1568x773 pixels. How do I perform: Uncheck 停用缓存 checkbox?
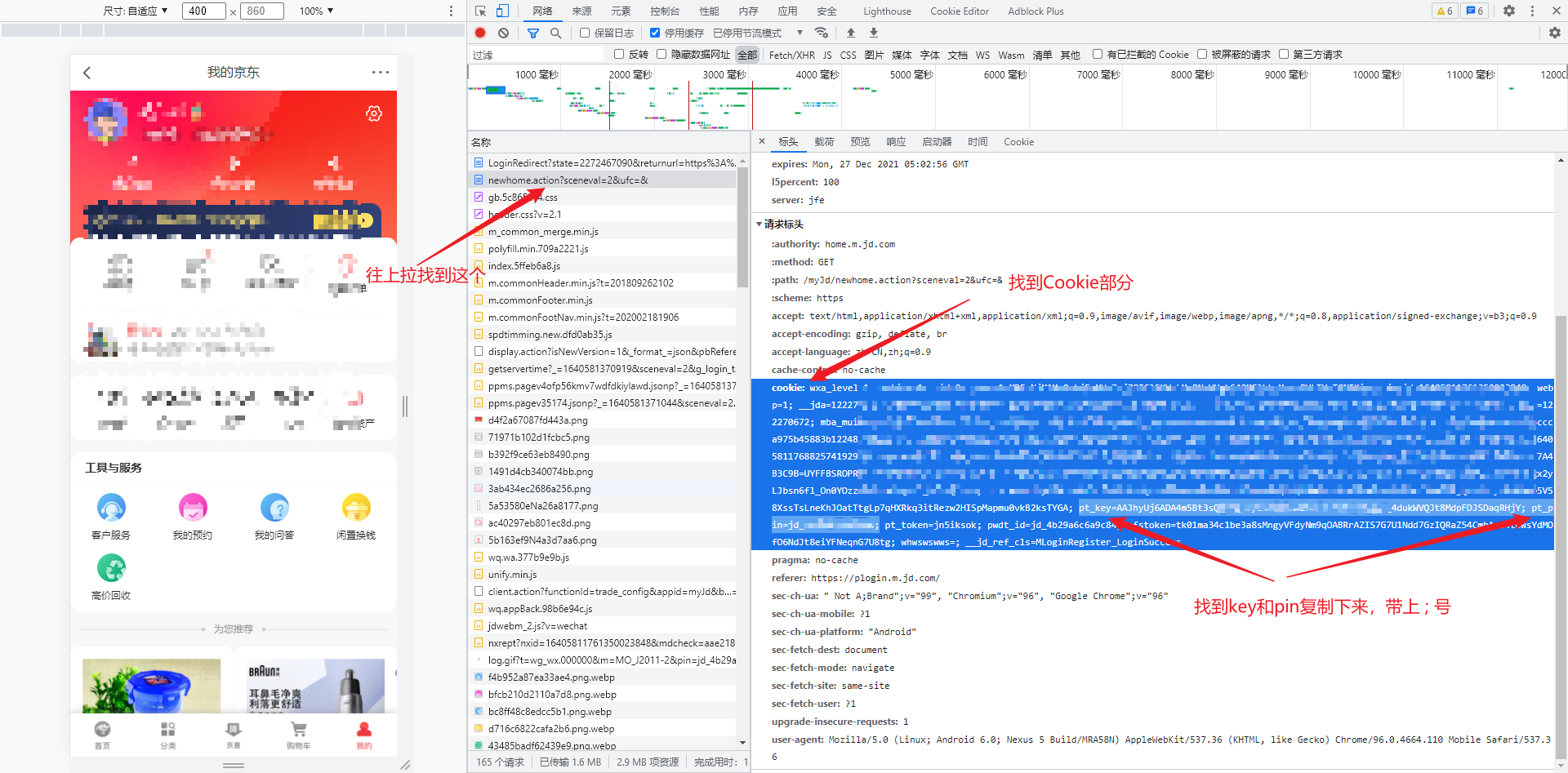[655, 33]
